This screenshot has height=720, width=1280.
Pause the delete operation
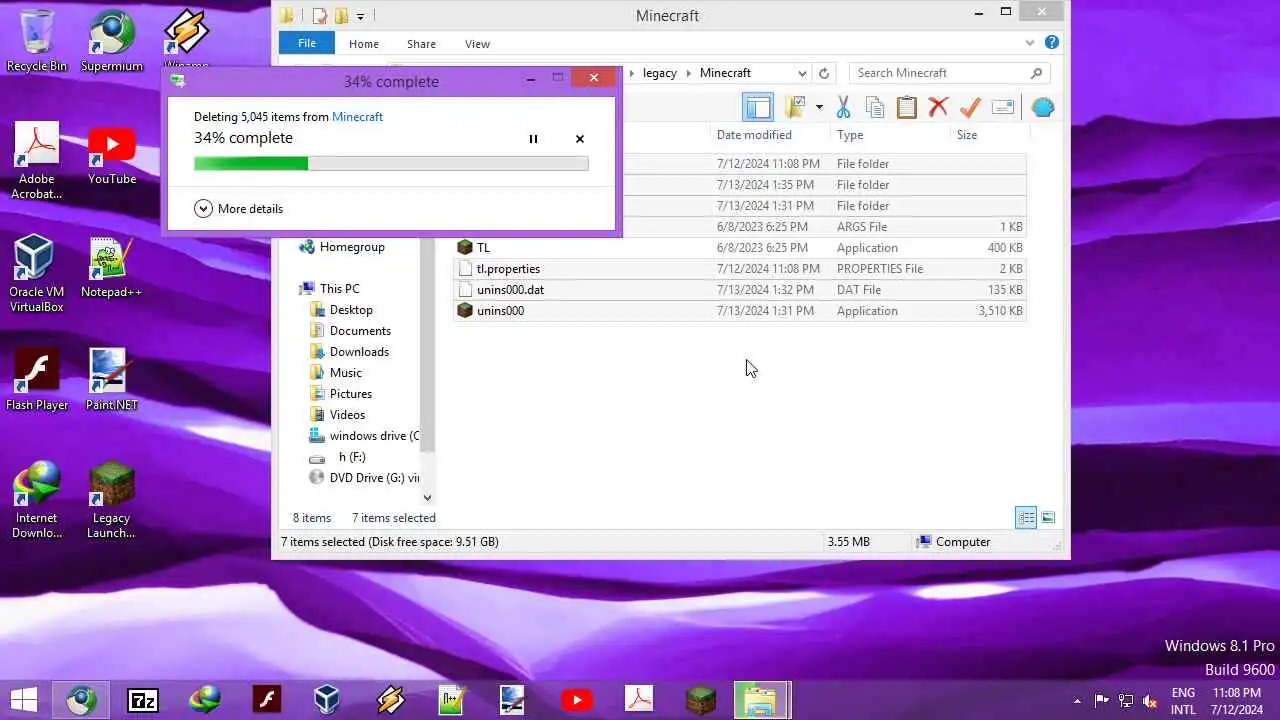(533, 139)
